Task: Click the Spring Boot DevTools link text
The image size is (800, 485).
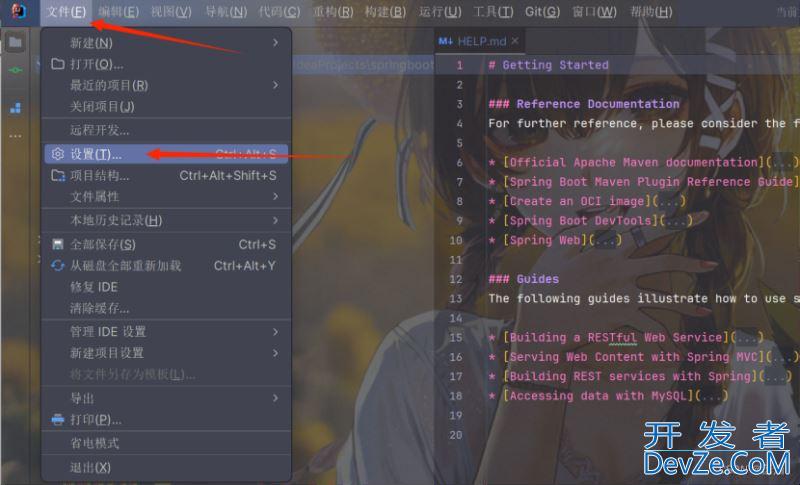Action: [x=581, y=221]
